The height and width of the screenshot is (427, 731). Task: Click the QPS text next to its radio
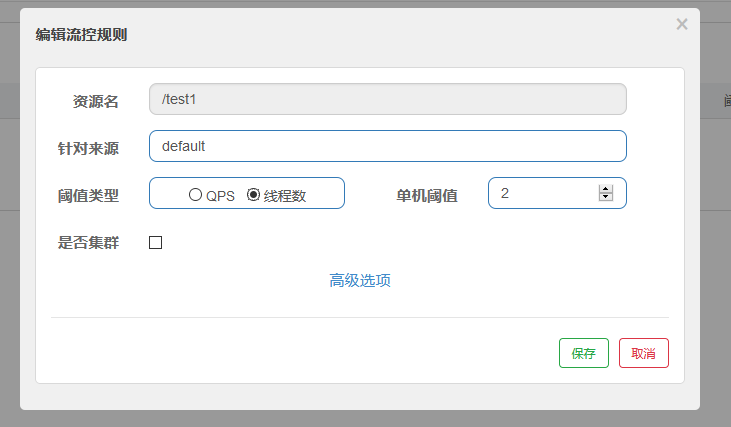(x=220, y=196)
